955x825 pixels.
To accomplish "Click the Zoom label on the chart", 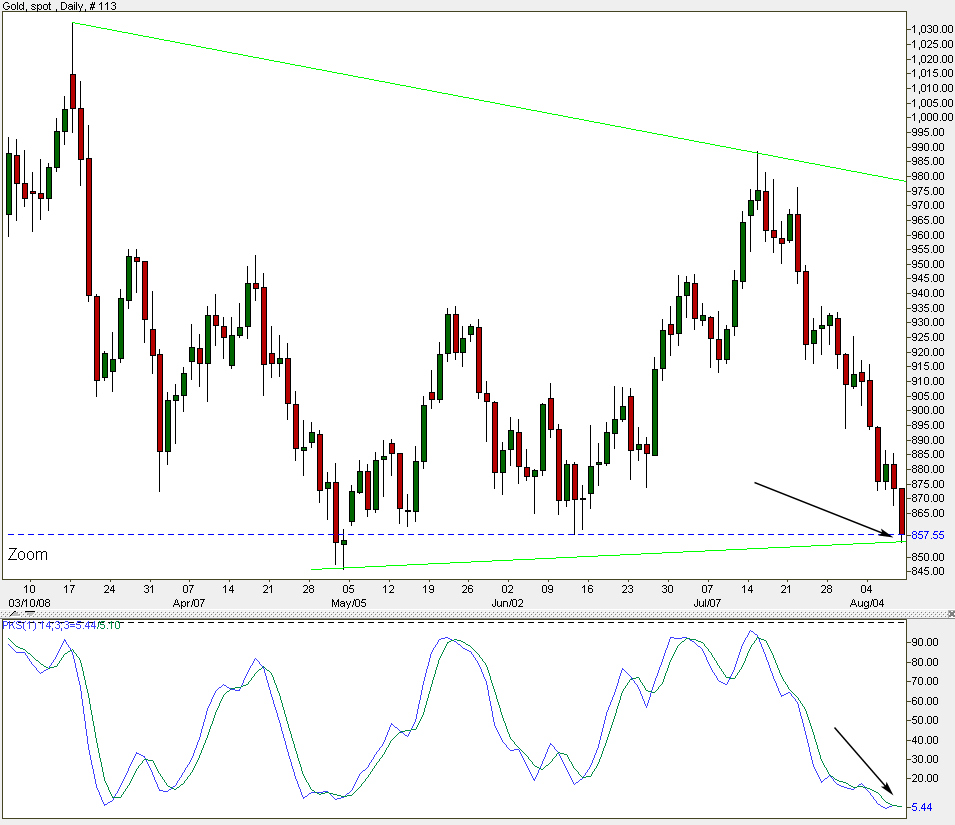I will [x=28, y=555].
